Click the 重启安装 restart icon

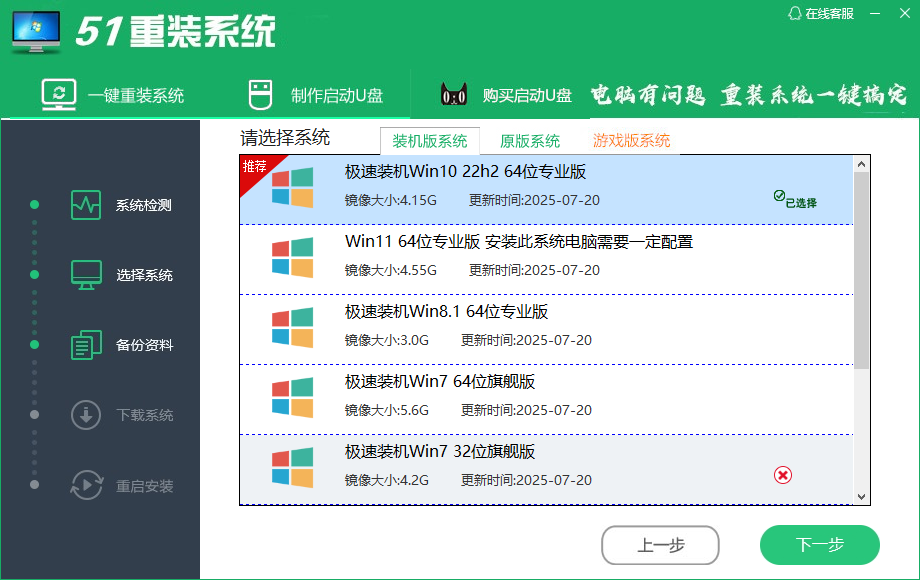click(86, 486)
